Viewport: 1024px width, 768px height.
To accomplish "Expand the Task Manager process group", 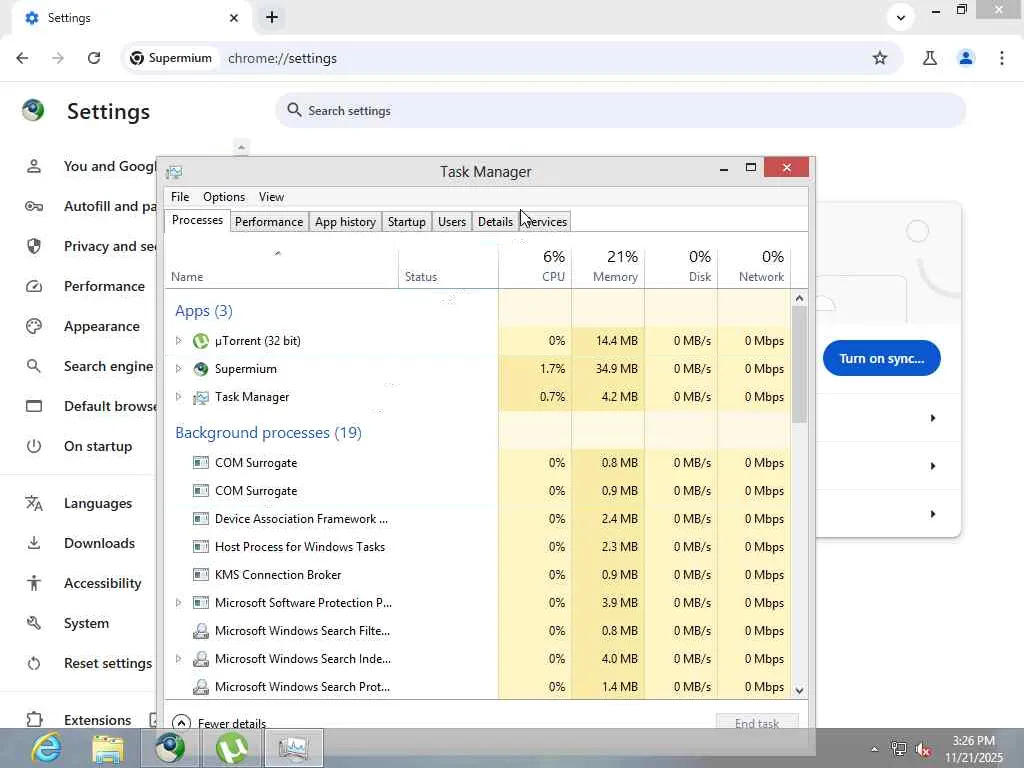I will [x=178, y=397].
